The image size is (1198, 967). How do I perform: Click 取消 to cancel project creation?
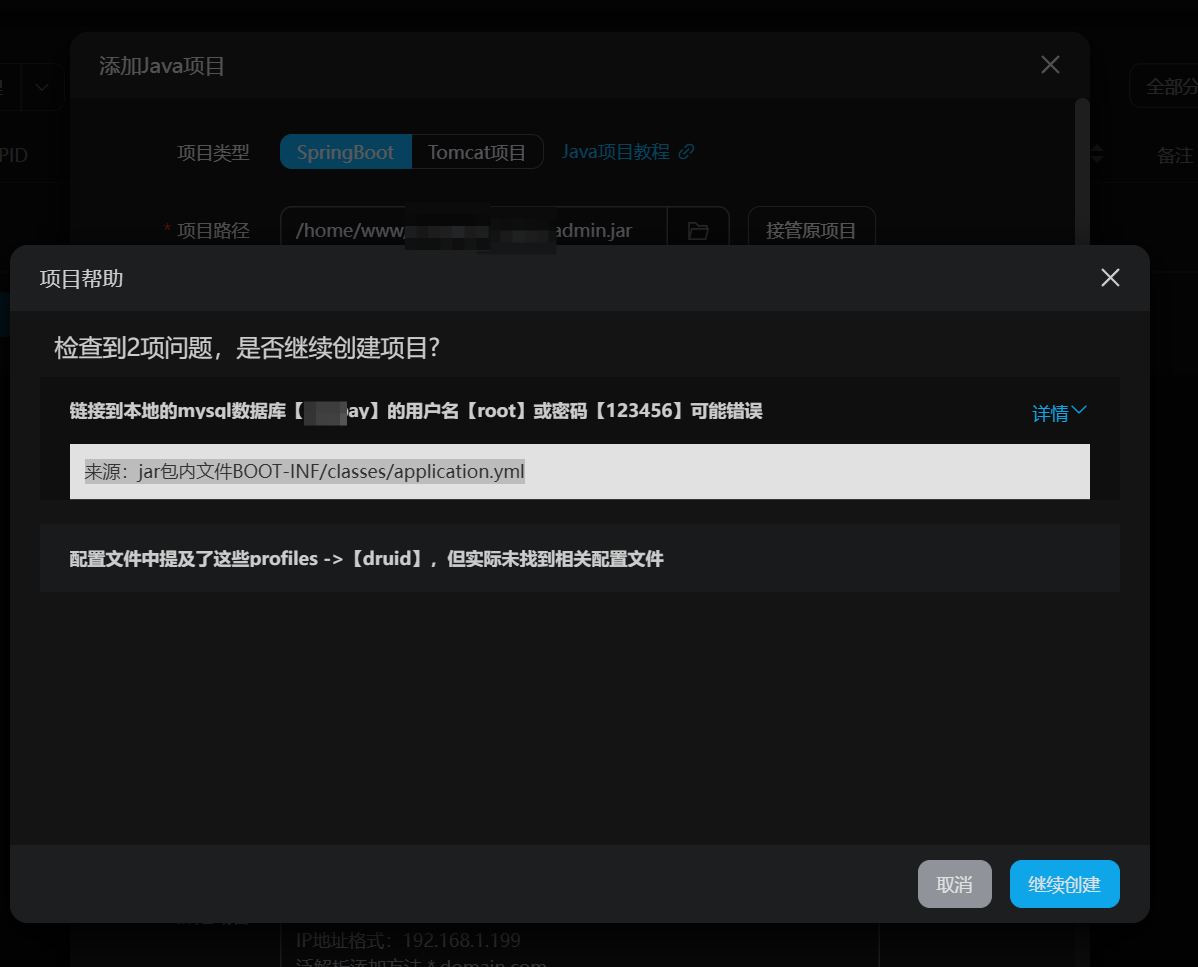954,884
